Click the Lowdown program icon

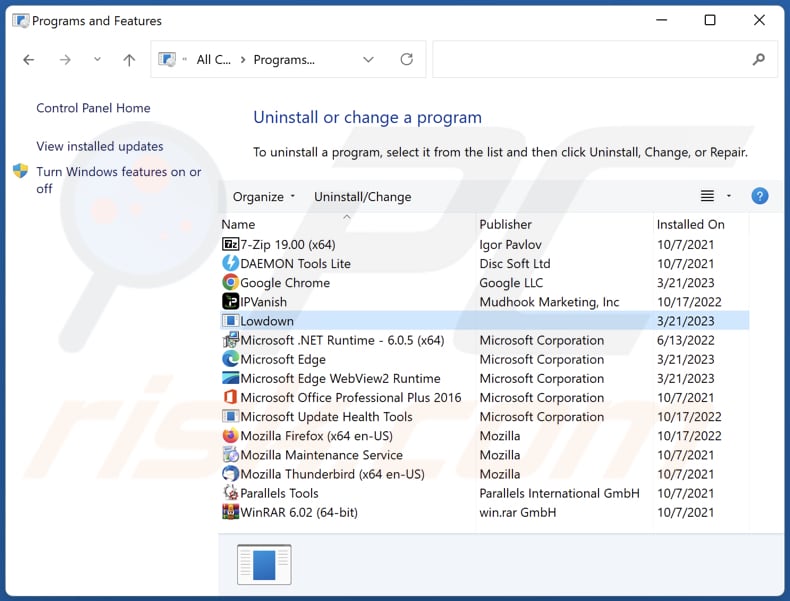[230, 321]
